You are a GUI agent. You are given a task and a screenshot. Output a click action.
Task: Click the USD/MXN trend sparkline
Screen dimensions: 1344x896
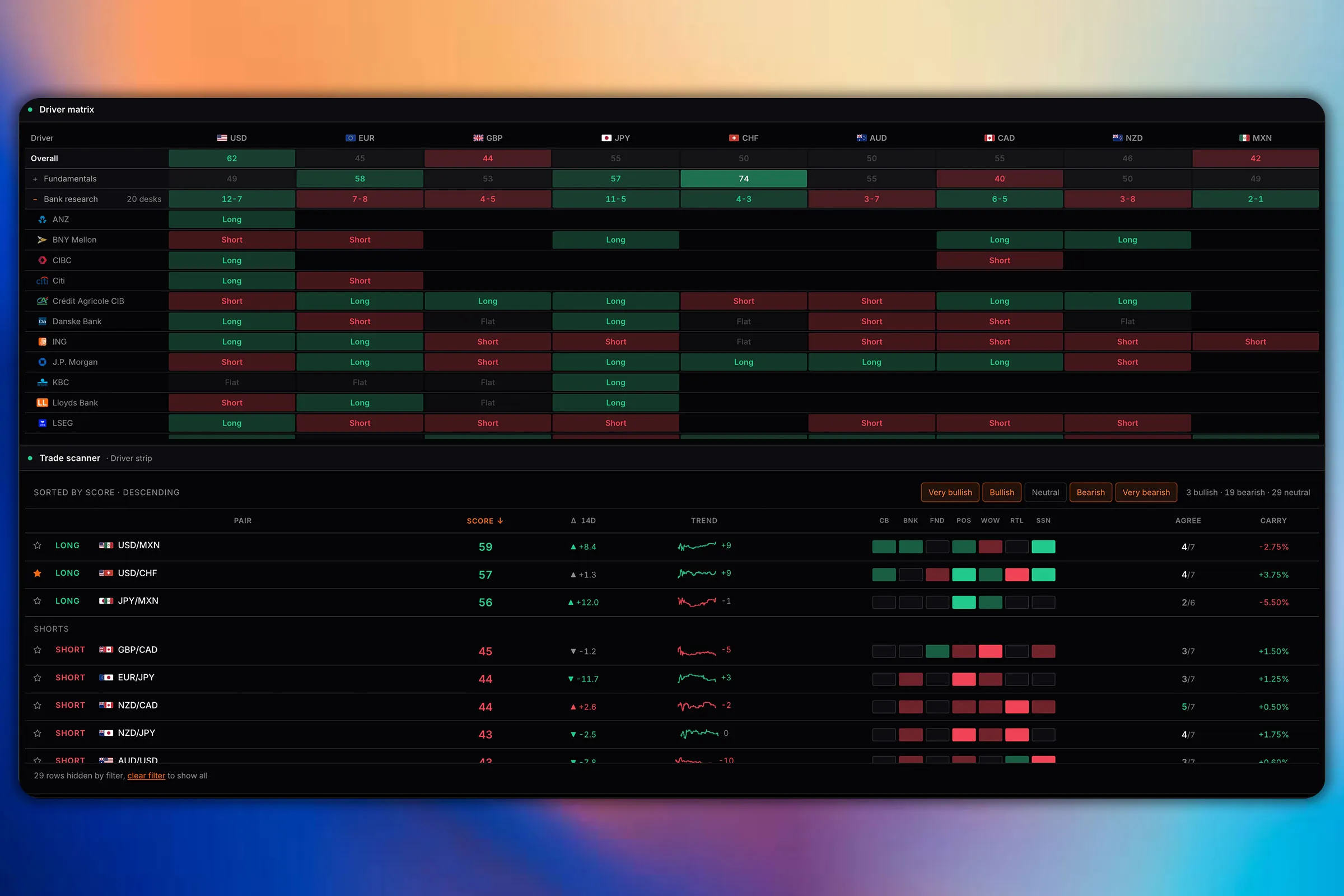[x=697, y=547]
